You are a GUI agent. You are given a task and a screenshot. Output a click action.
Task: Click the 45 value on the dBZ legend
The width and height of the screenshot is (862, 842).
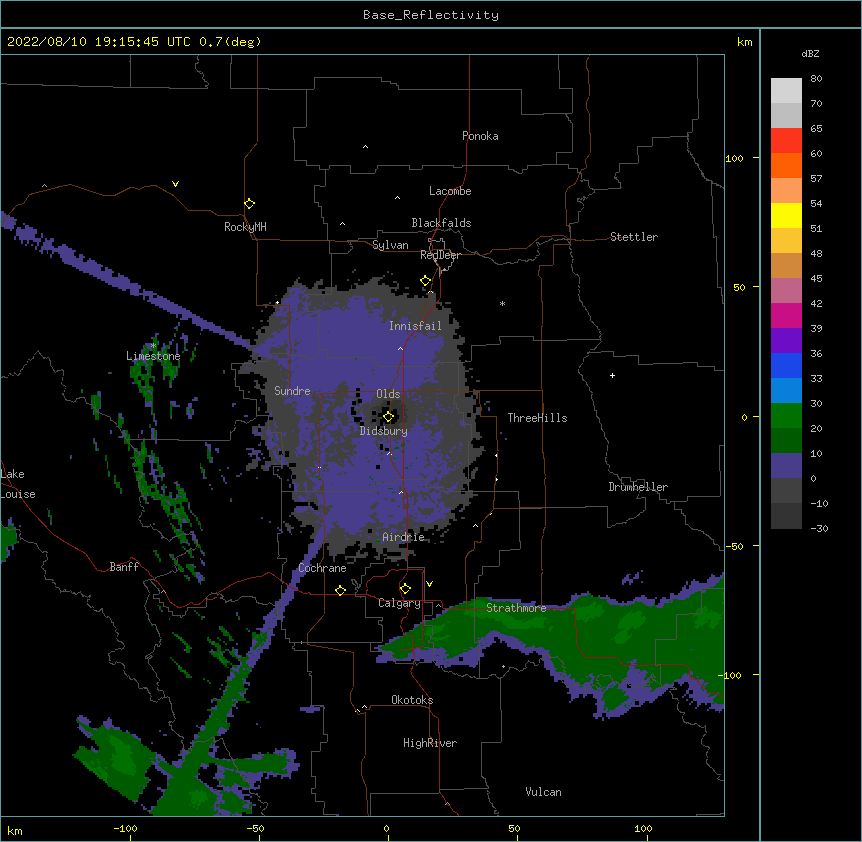coord(816,279)
